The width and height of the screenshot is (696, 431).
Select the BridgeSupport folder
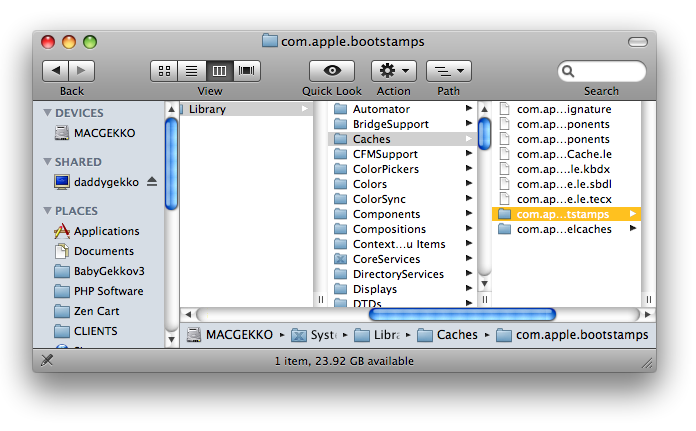tap(403, 124)
